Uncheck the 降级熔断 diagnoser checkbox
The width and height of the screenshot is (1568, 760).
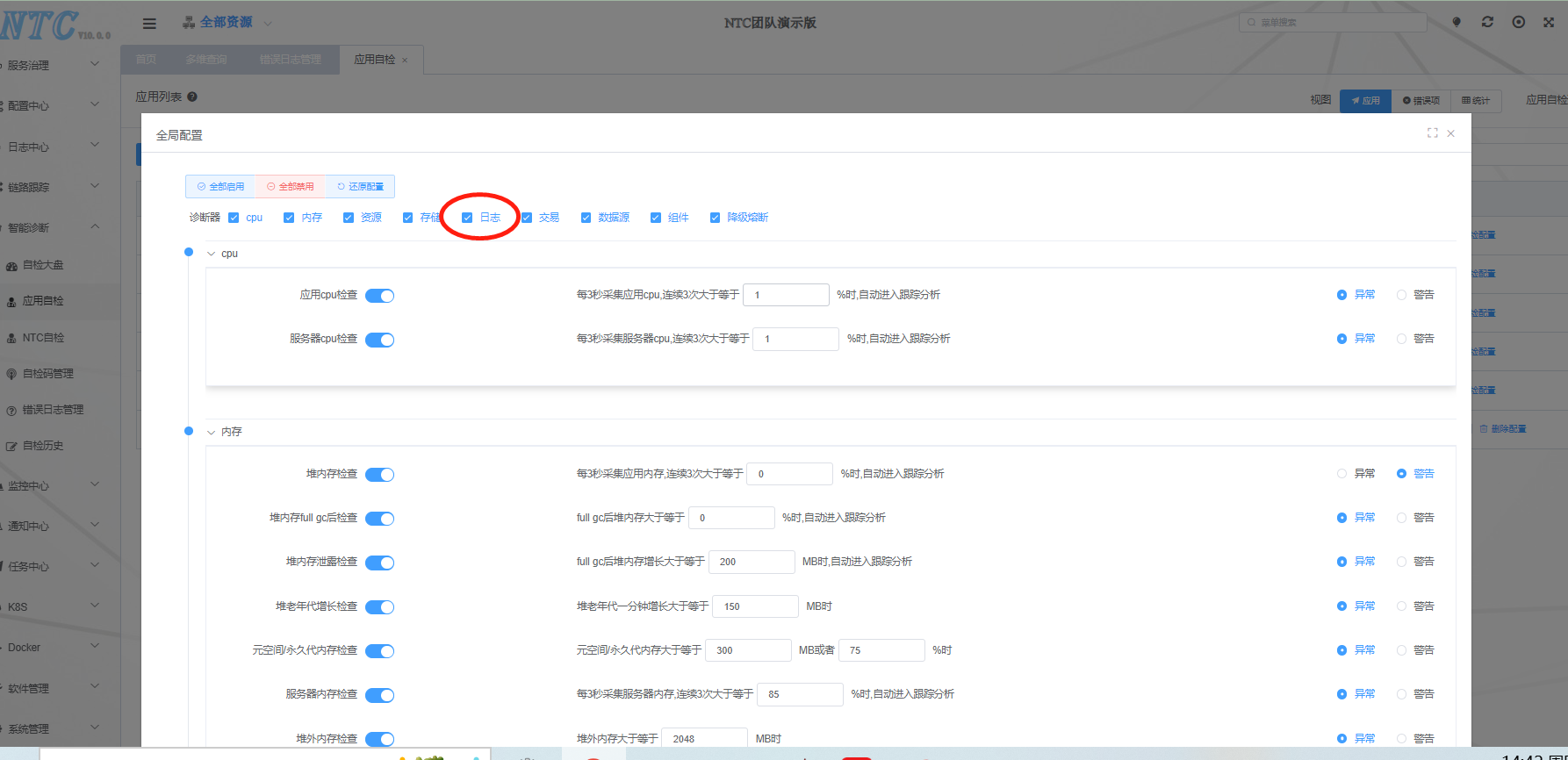click(716, 218)
